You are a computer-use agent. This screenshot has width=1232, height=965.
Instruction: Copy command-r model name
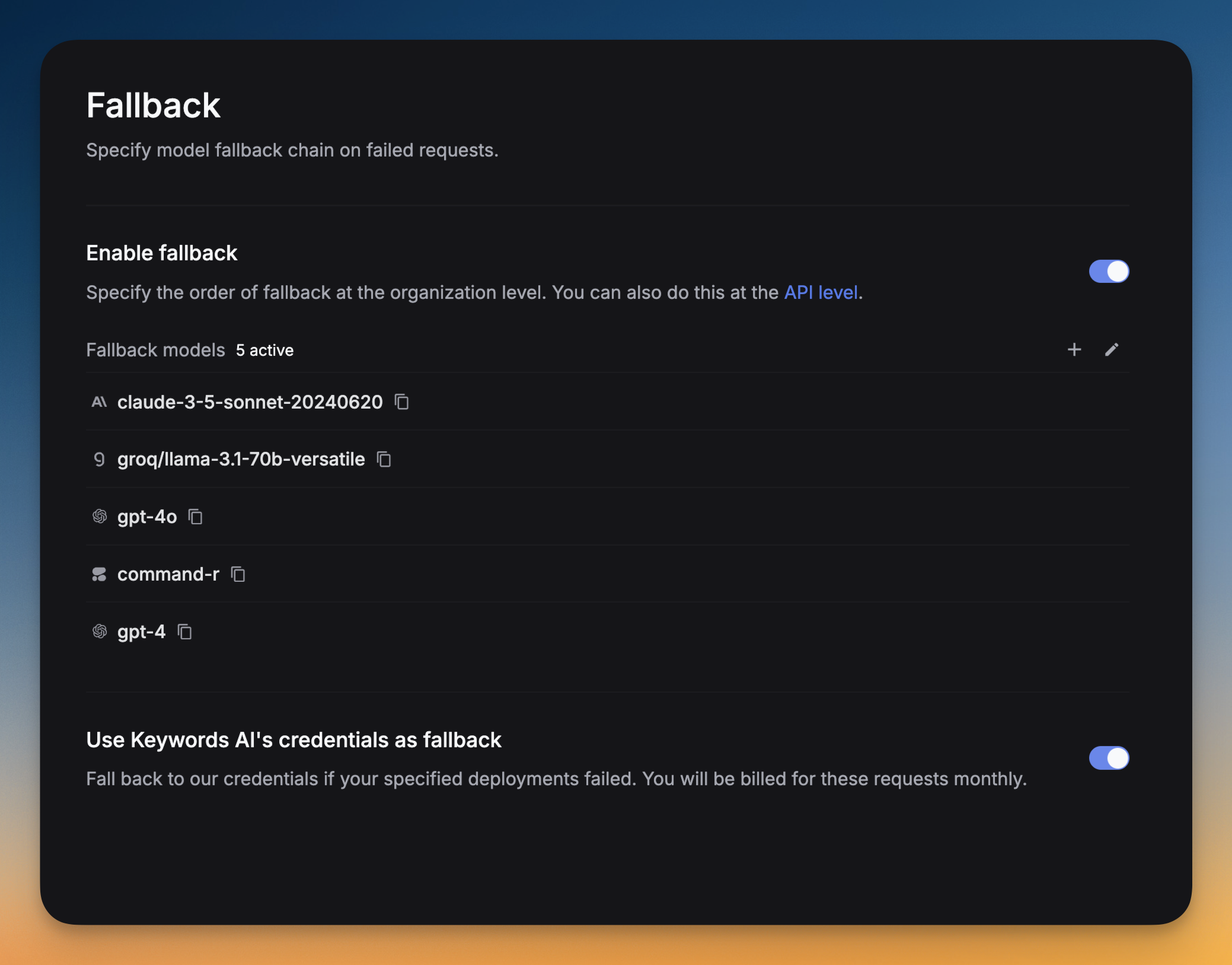point(238,574)
